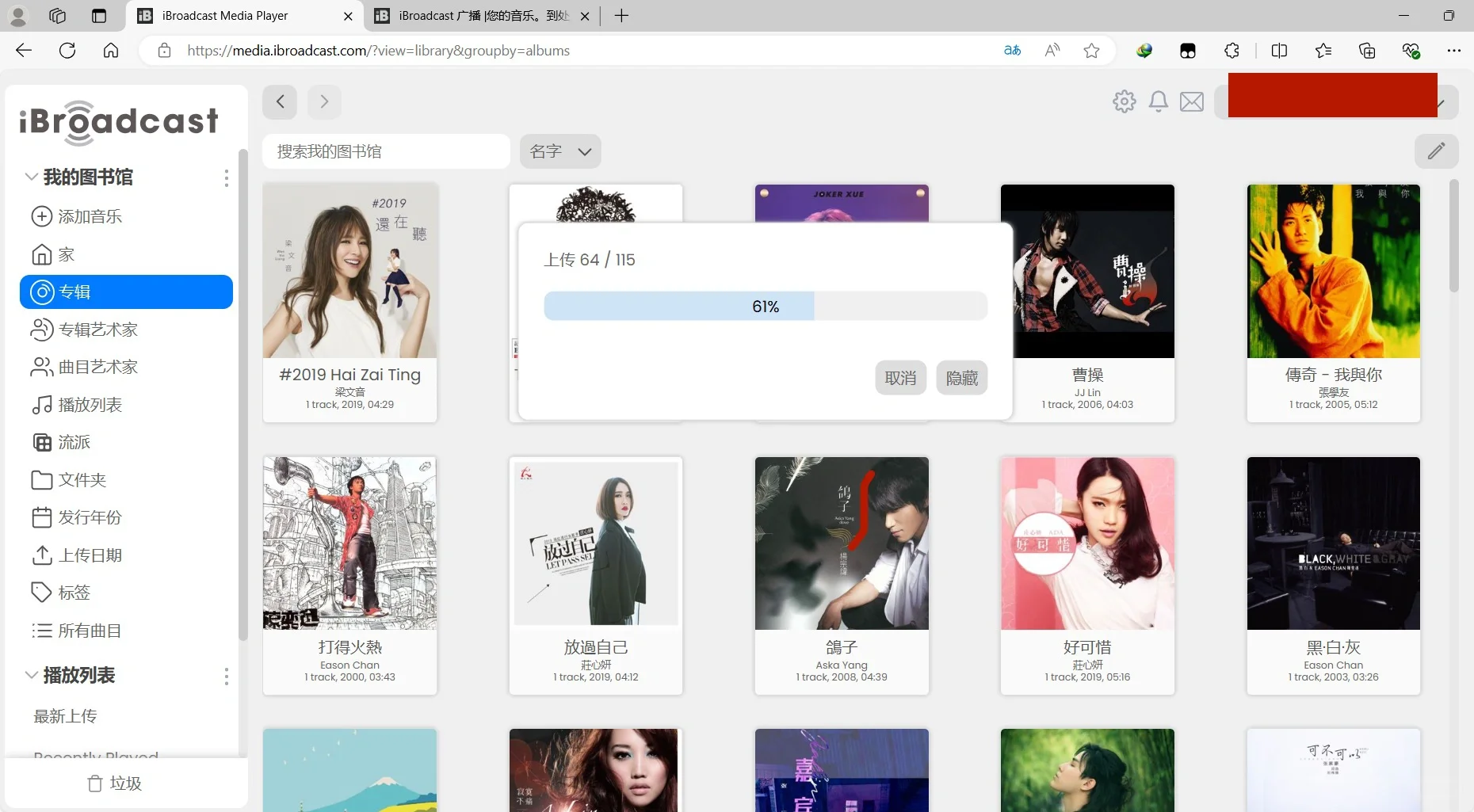1474x812 pixels.
Task: Click the folders icon
Action: point(41,480)
